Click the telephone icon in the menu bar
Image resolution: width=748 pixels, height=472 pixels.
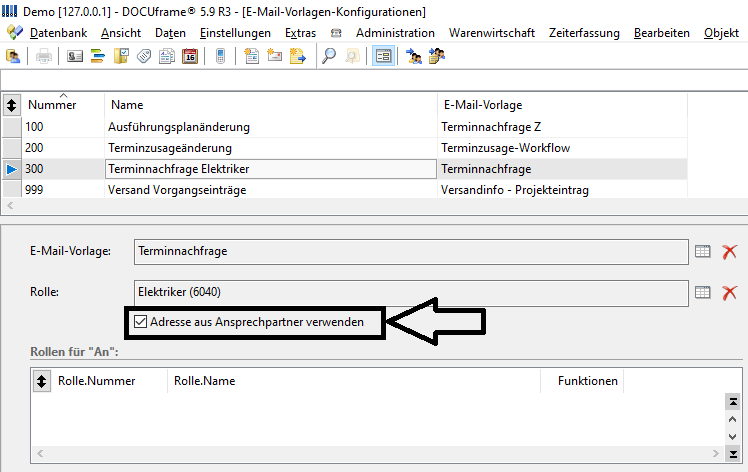[336, 33]
